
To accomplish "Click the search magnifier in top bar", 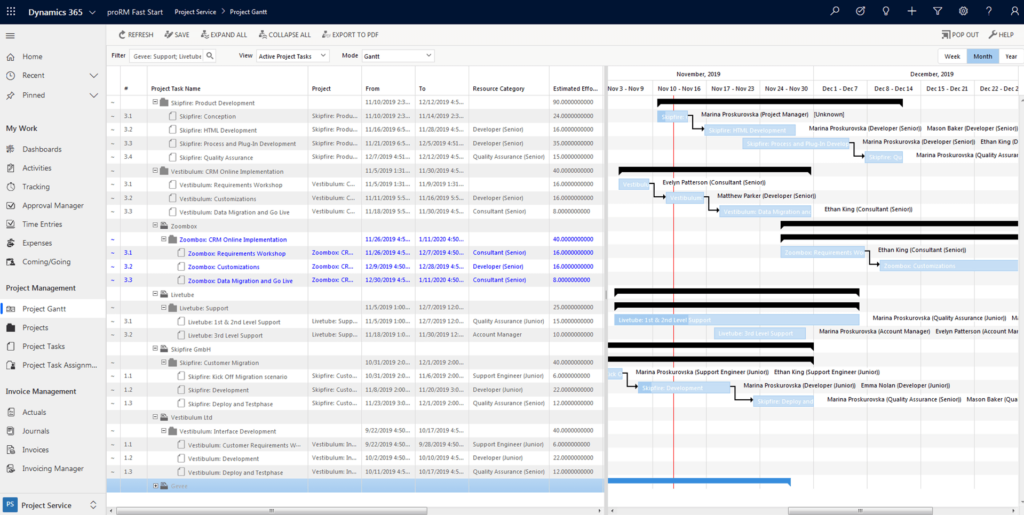I will point(834,11).
